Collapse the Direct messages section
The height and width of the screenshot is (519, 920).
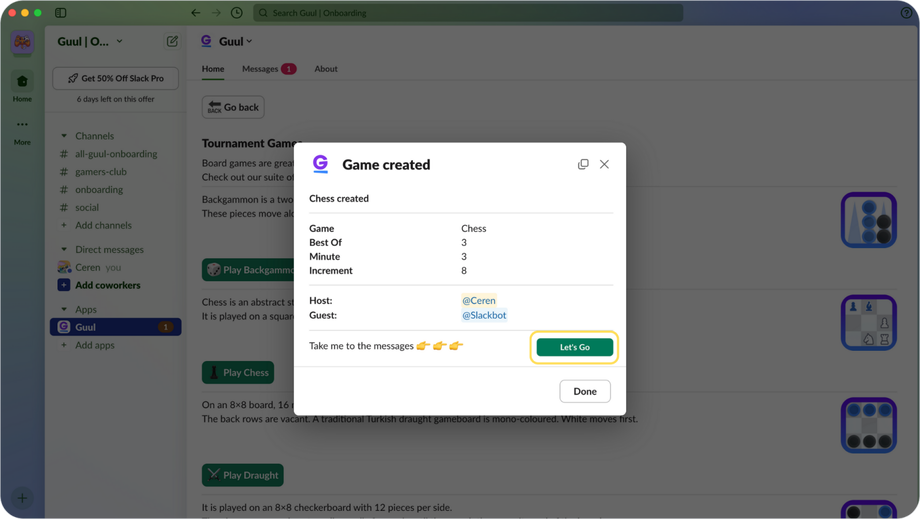click(x=64, y=250)
